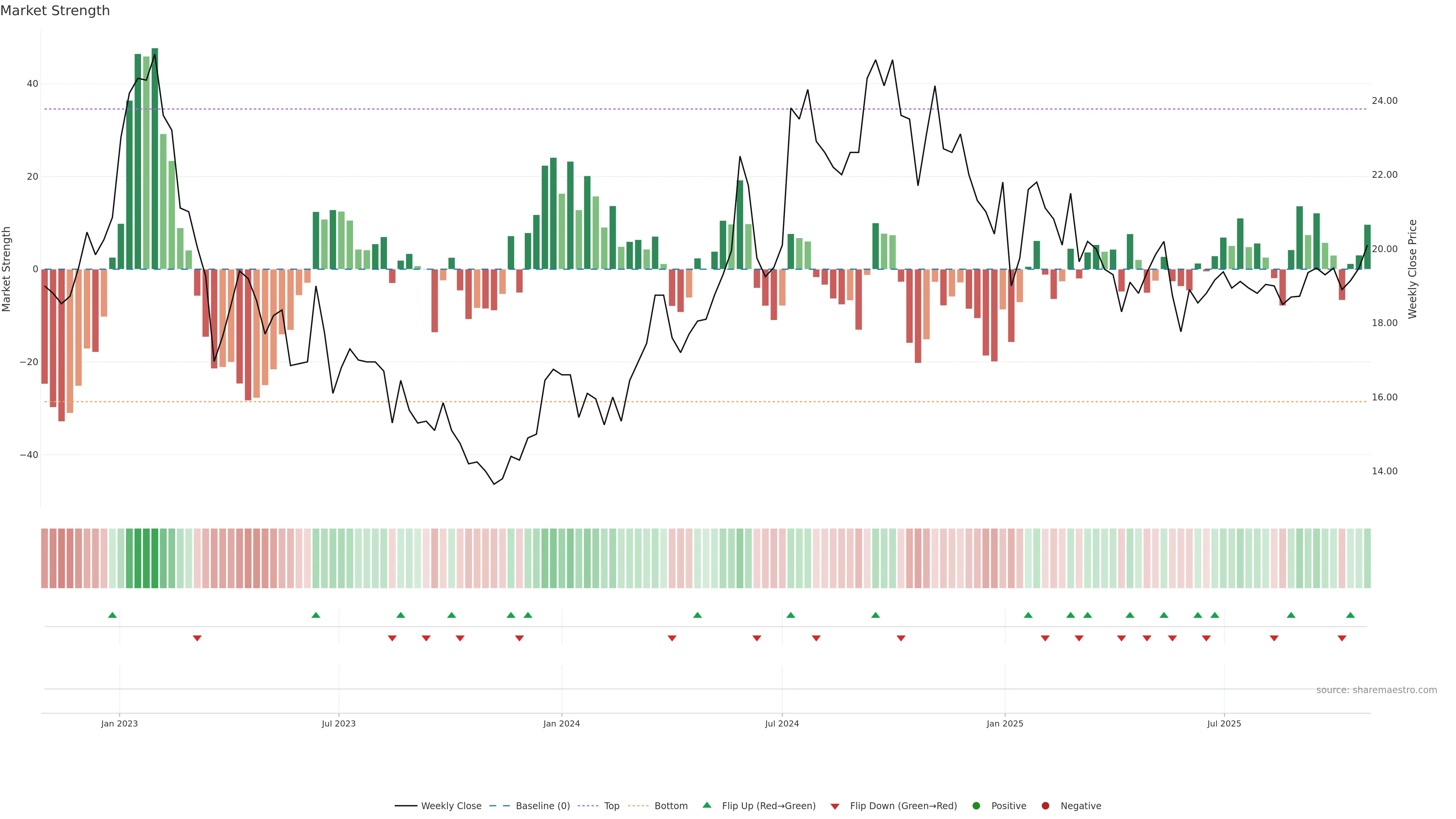The width and height of the screenshot is (1456, 819).
Task: Click the source: sharemaestro.com text
Action: pos(1376,690)
